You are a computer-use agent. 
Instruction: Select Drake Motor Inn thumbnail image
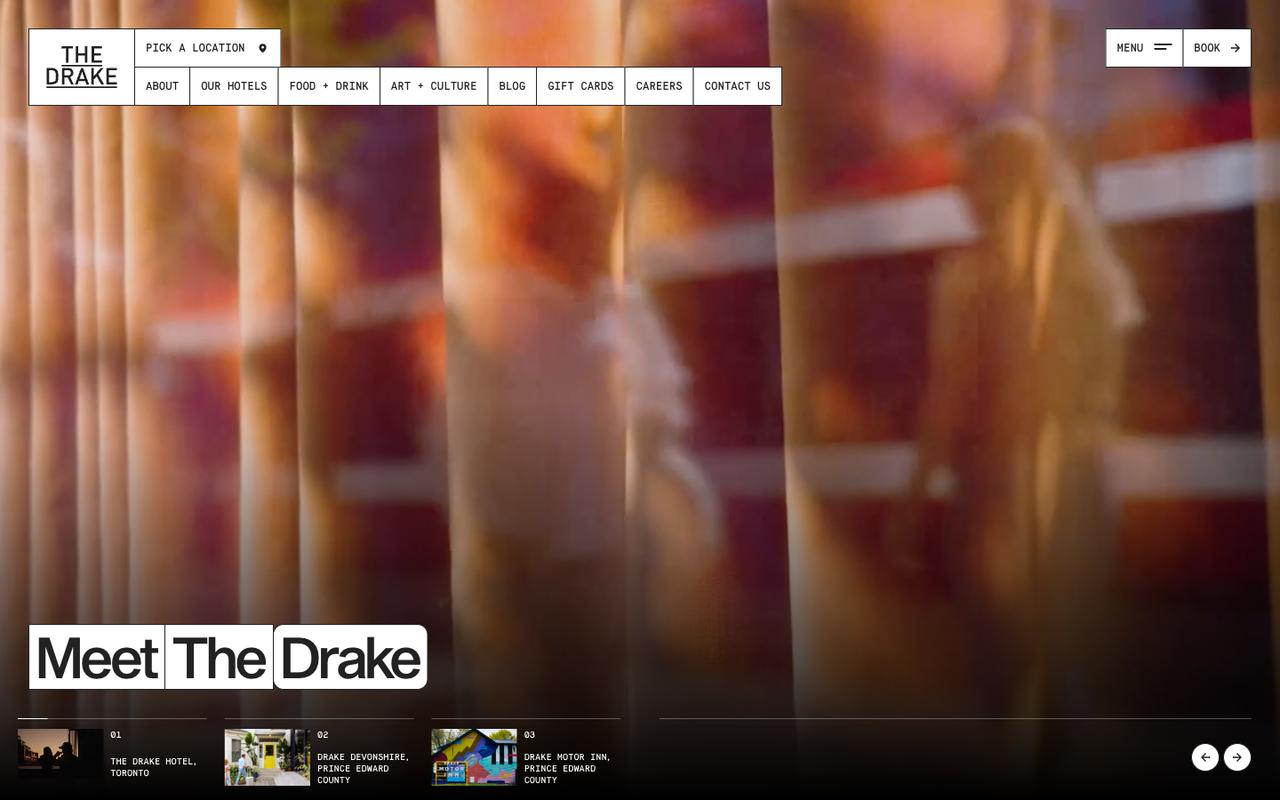click(474, 757)
